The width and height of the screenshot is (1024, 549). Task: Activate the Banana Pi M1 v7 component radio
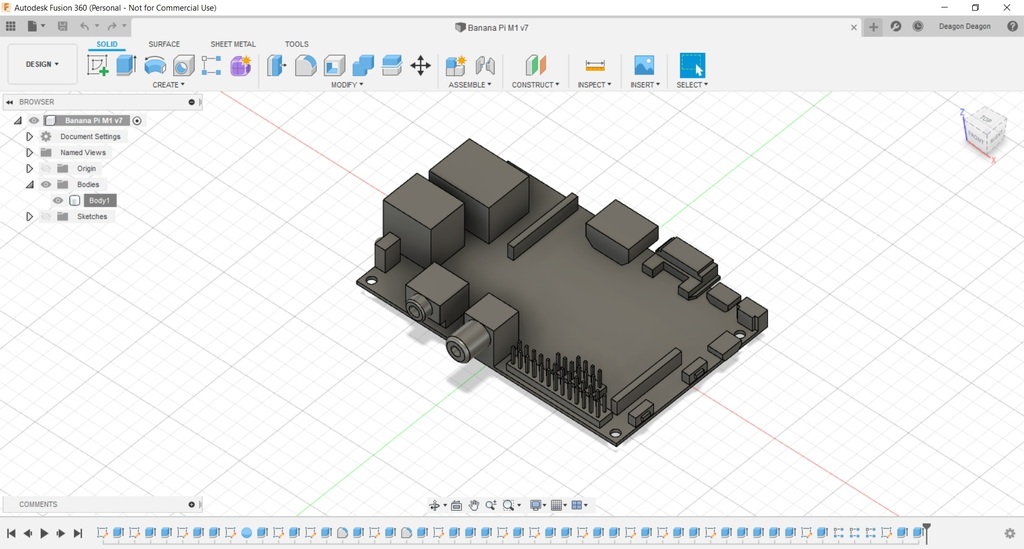pyautogui.click(x=137, y=120)
